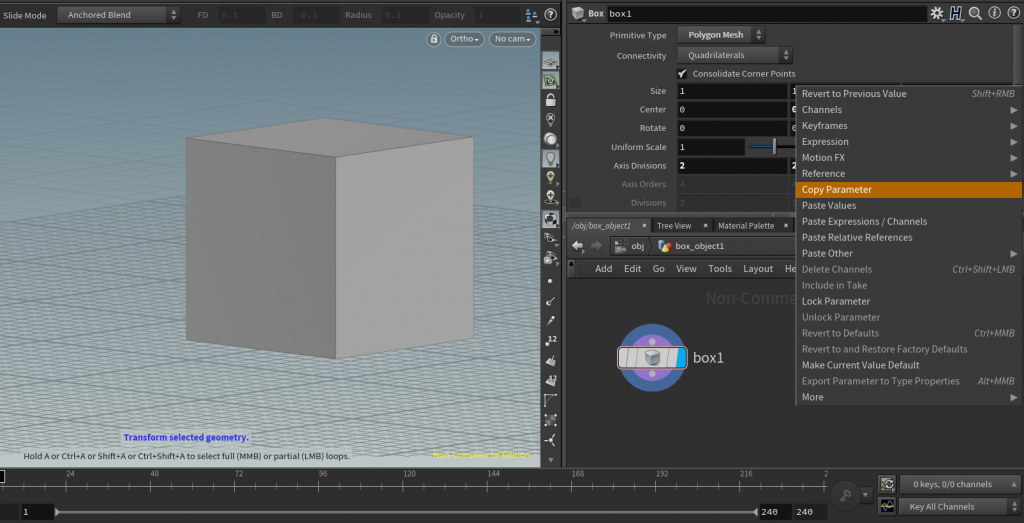The width and height of the screenshot is (1024, 523).
Task: Click the global animation options key icon
Action: point(846,496)
